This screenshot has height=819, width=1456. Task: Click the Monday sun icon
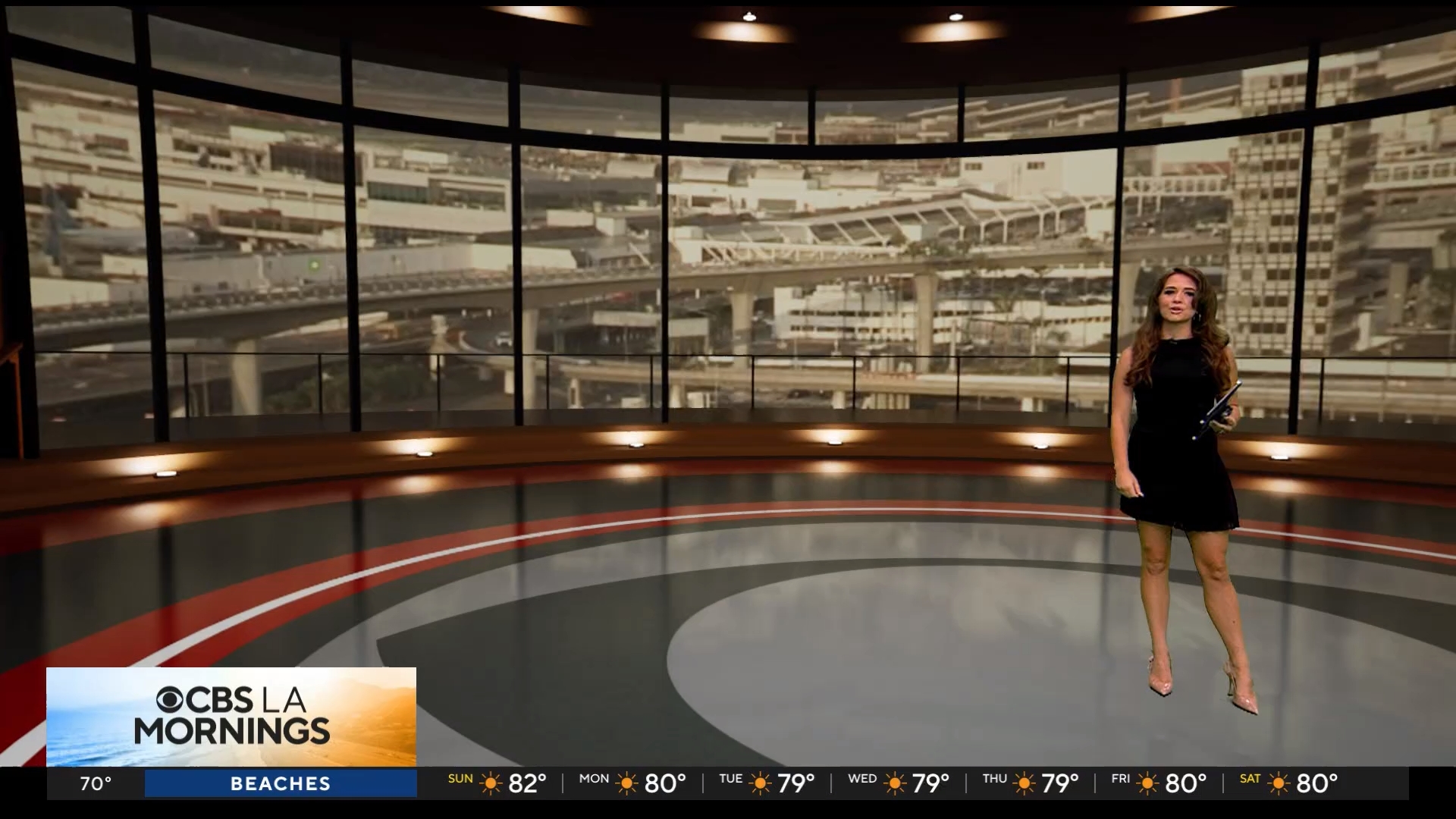(x=626, y=783)
